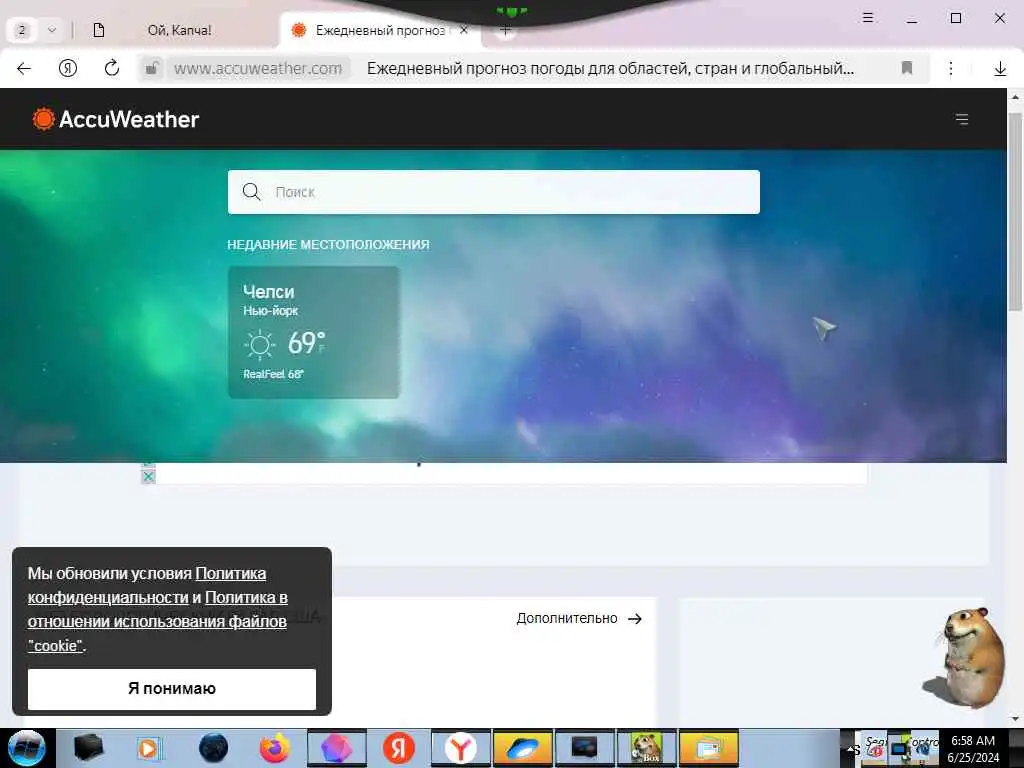Click the www.accuweather.com address field

pos(258,68)
